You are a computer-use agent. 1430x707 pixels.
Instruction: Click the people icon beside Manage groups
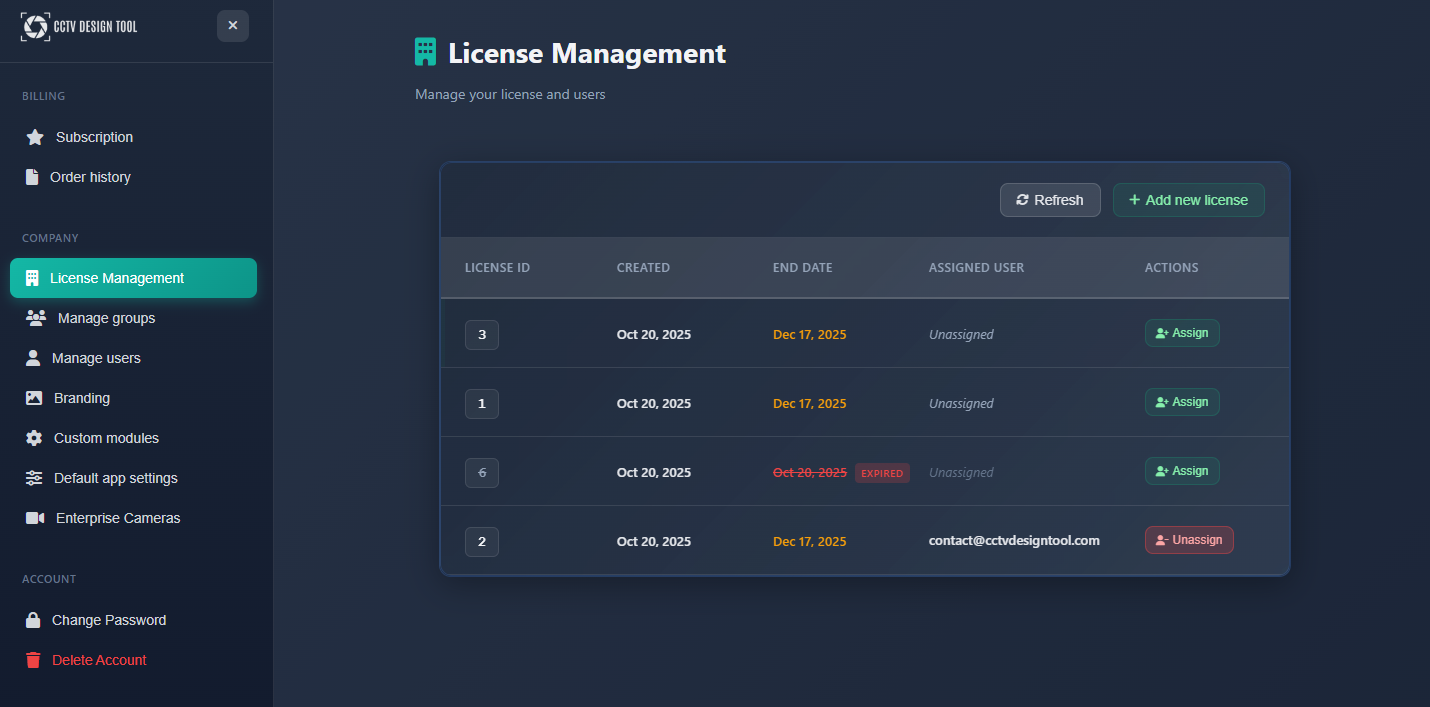36,318
